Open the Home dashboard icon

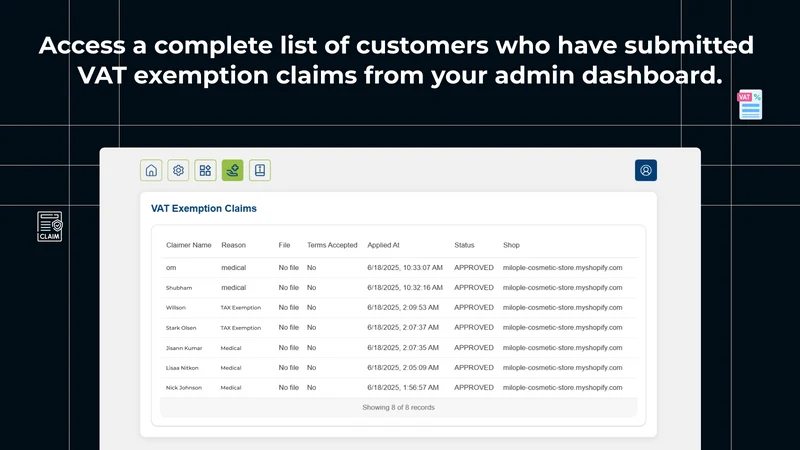click(151, 170)
